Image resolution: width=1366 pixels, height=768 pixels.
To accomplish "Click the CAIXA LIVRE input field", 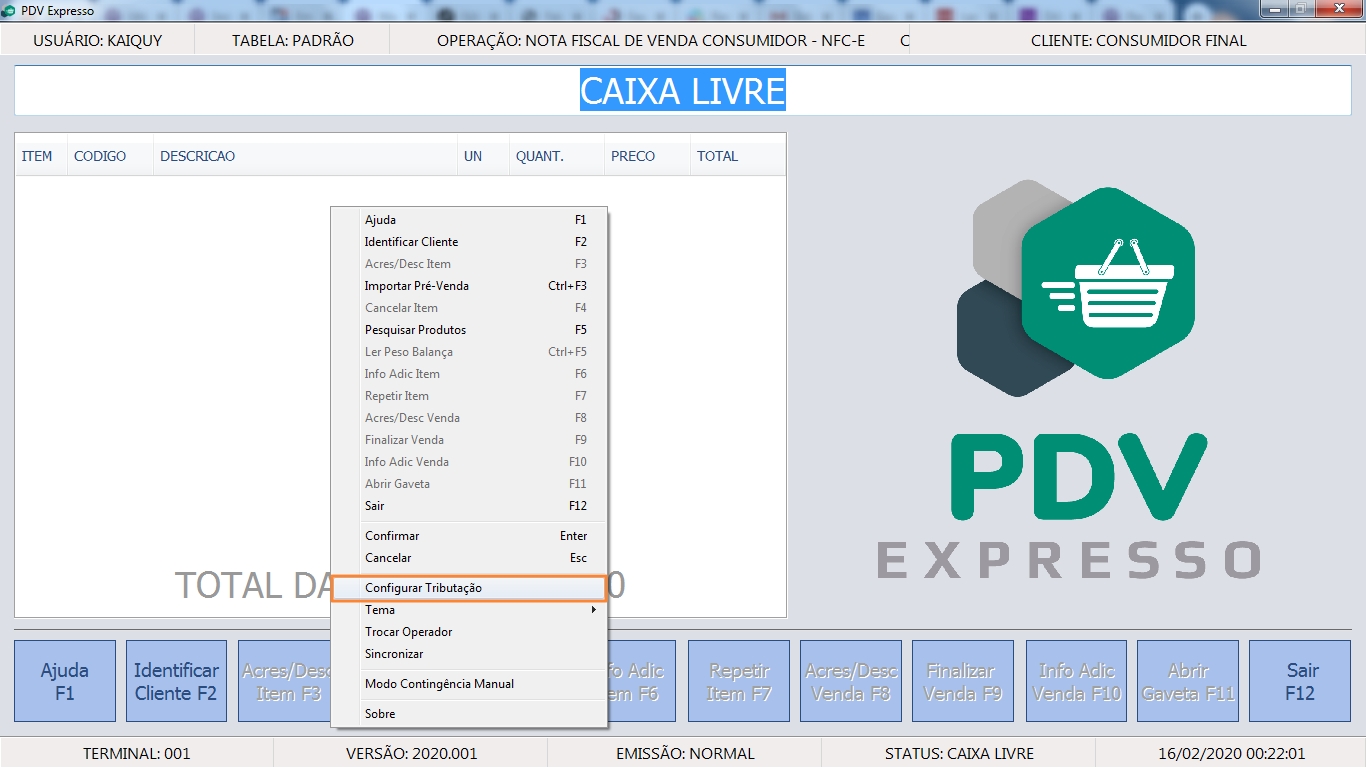I will pos(683,91).
